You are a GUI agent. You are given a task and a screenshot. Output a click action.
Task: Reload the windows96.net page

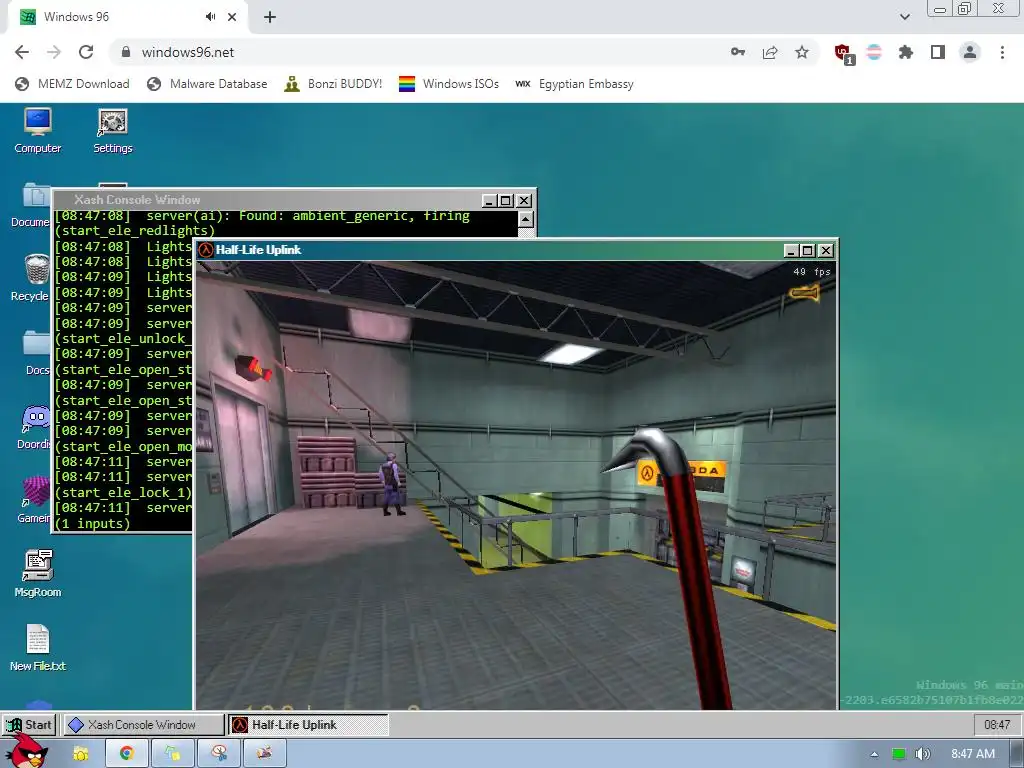pos(86,52)
